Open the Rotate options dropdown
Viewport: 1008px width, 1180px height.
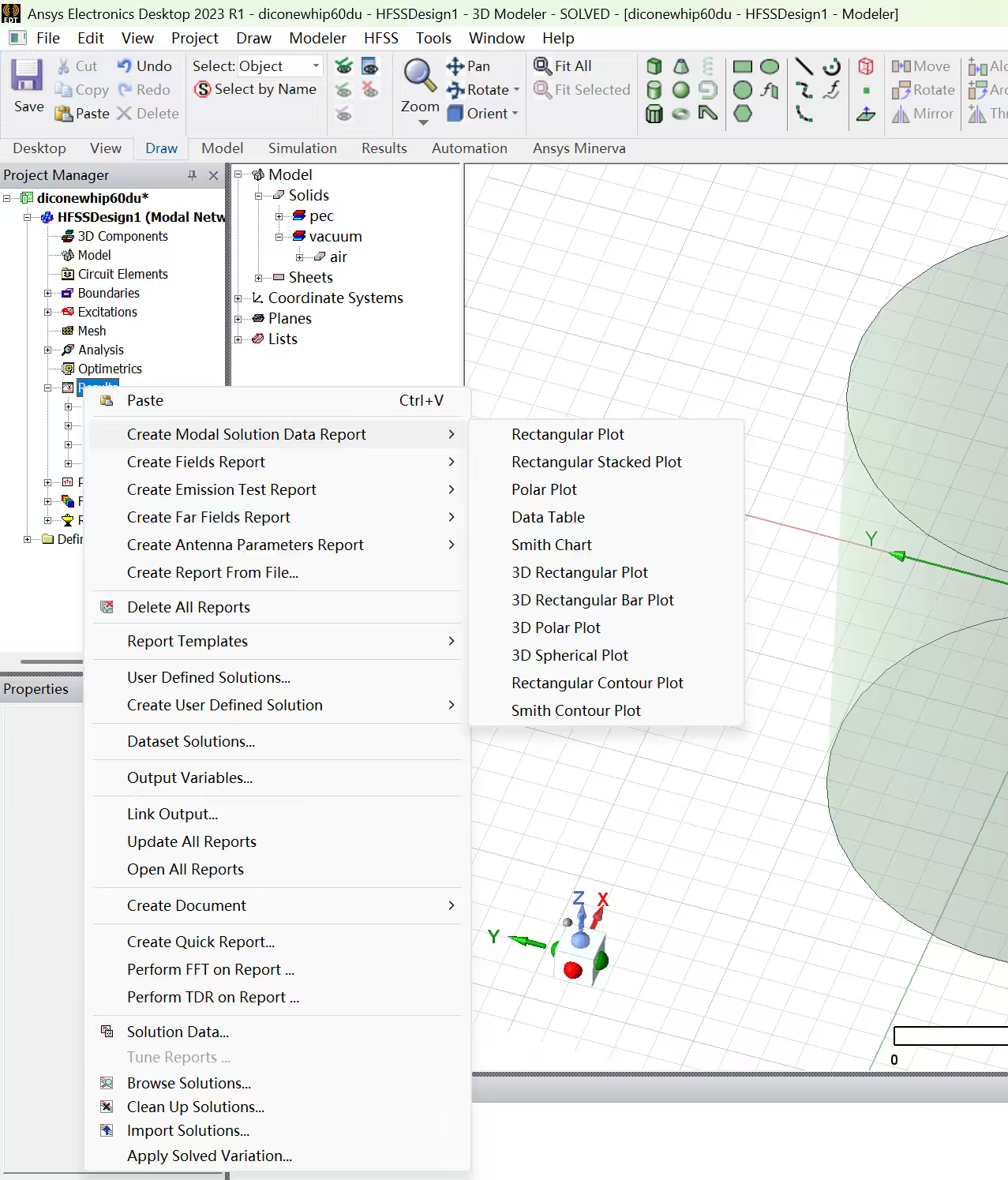point(516,90)
